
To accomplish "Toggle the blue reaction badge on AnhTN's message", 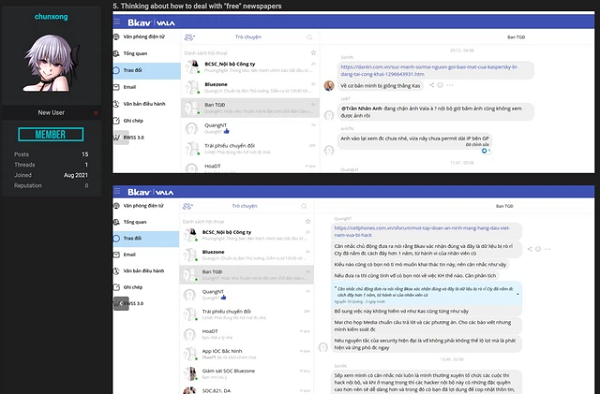I will pos(486,151).
